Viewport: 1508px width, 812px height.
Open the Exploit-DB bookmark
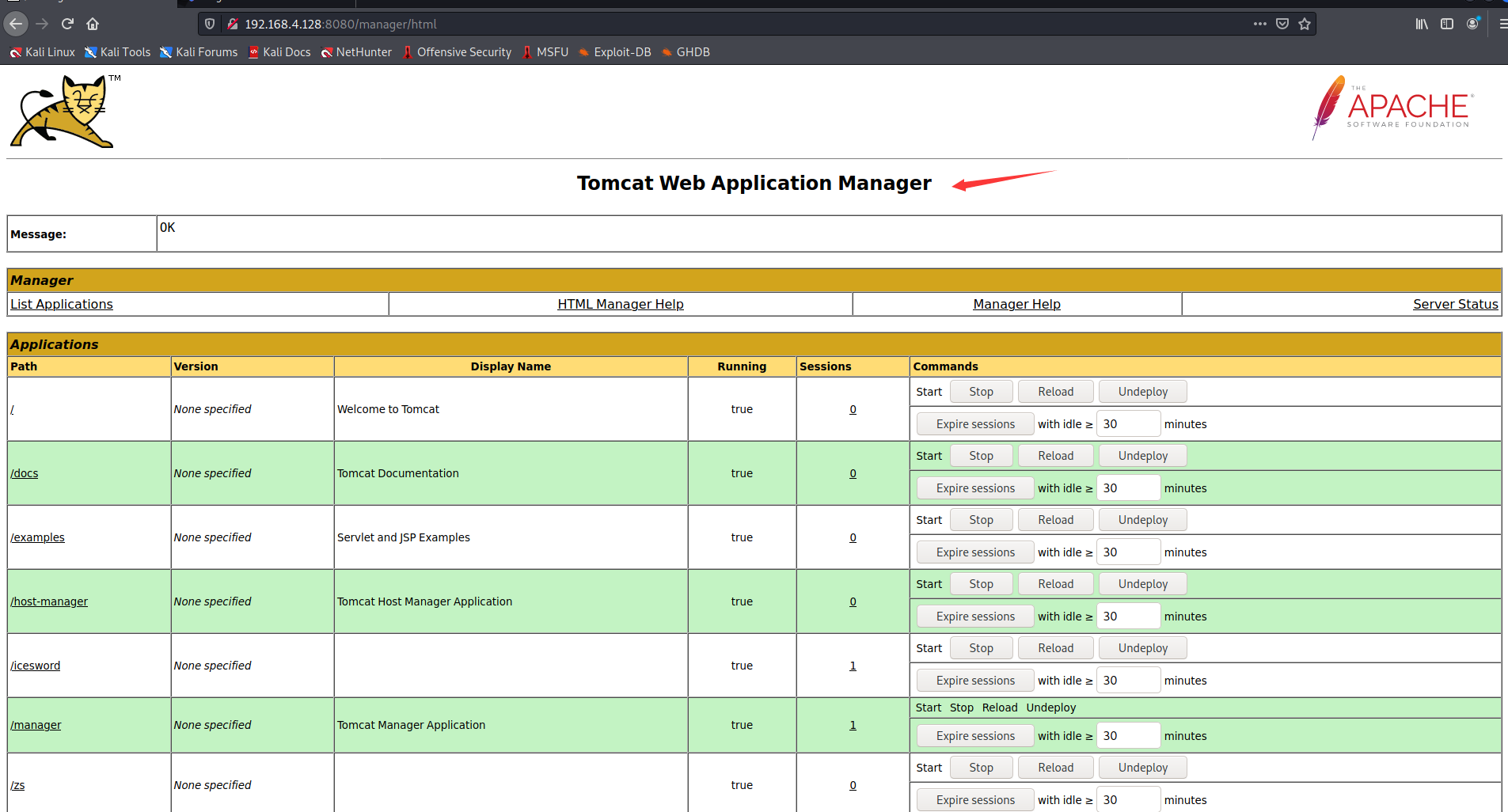click(x=615, y=52)
